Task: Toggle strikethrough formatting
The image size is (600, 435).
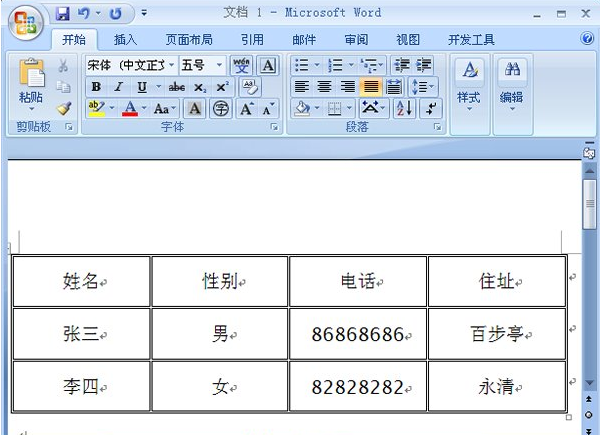Action: pos(177,87)
